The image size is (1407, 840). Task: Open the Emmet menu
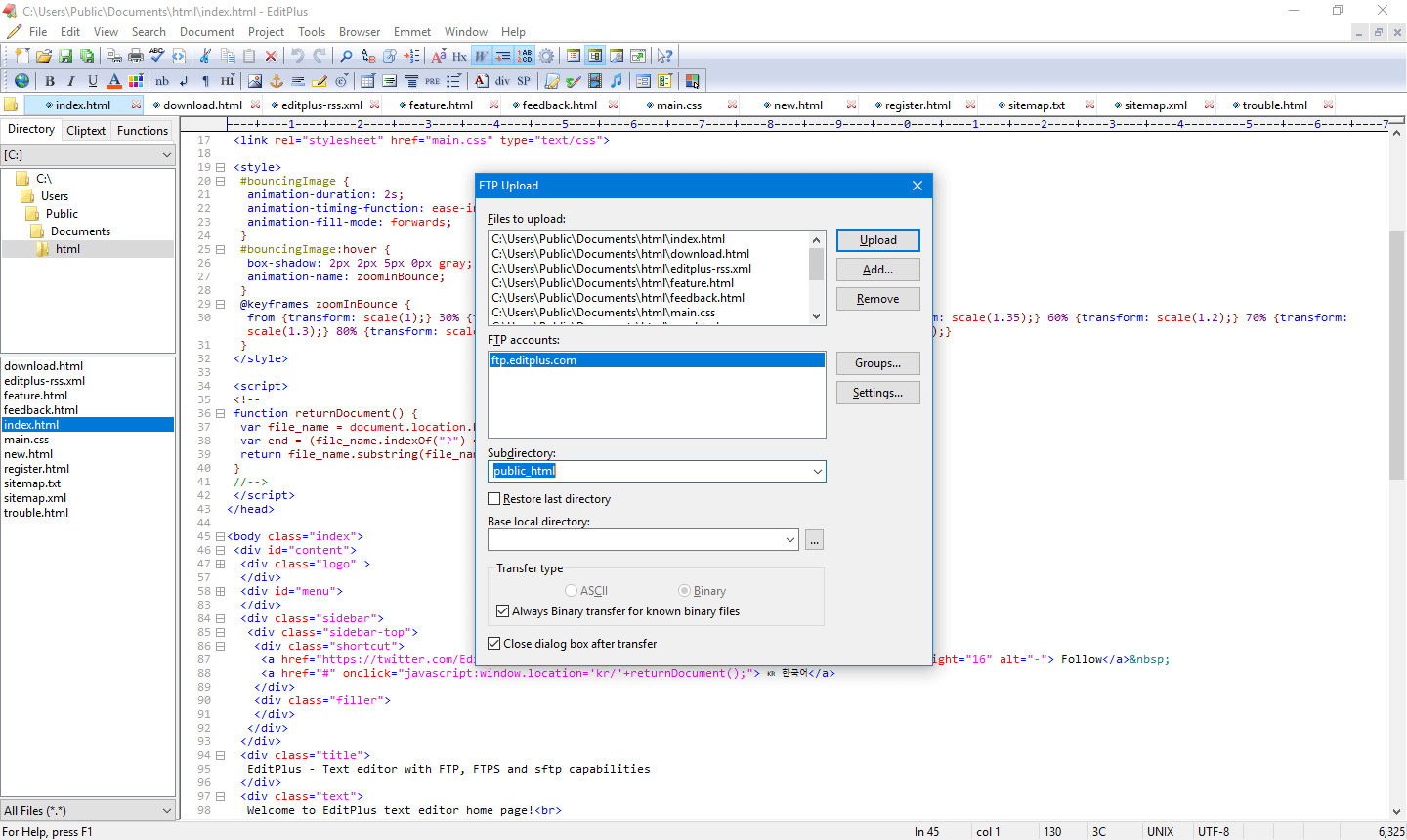coord(412,32)
